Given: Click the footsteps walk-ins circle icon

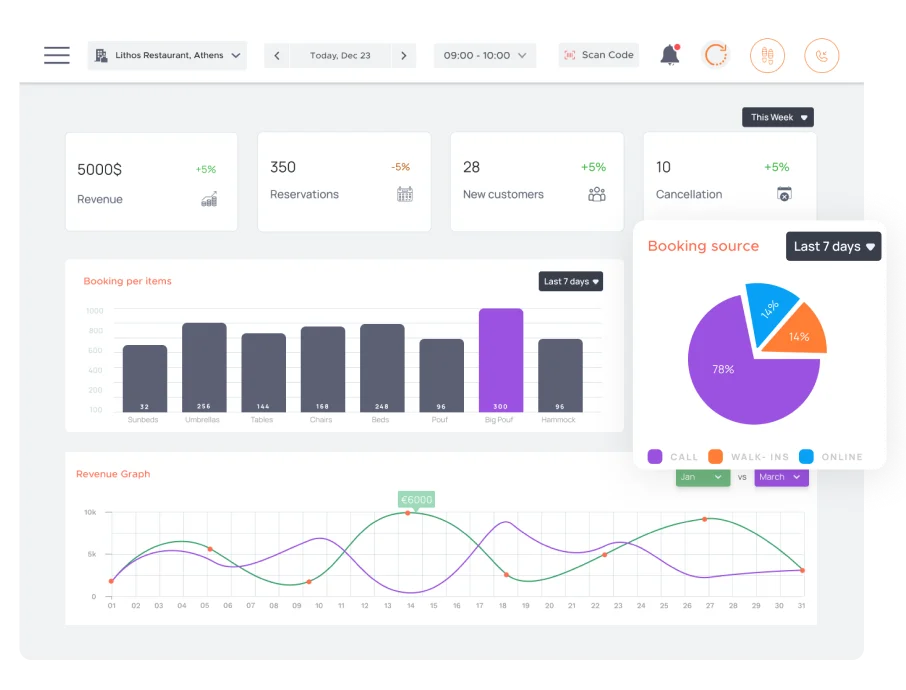Looking at the screenshot, I should point(767,55).
